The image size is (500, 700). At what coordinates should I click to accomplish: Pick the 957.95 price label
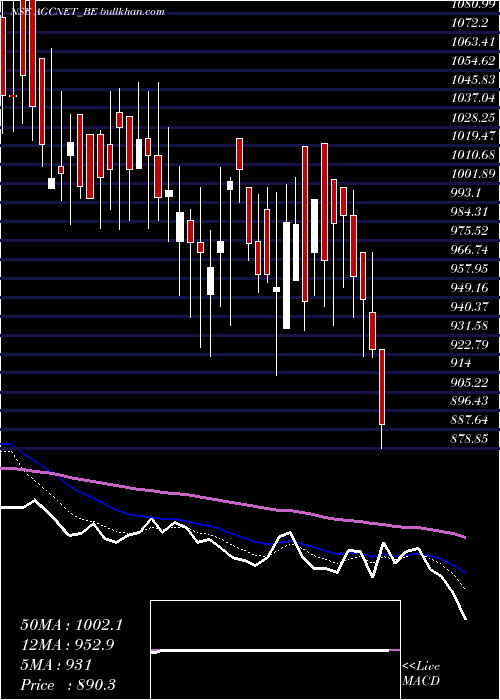tap(470, 268)
